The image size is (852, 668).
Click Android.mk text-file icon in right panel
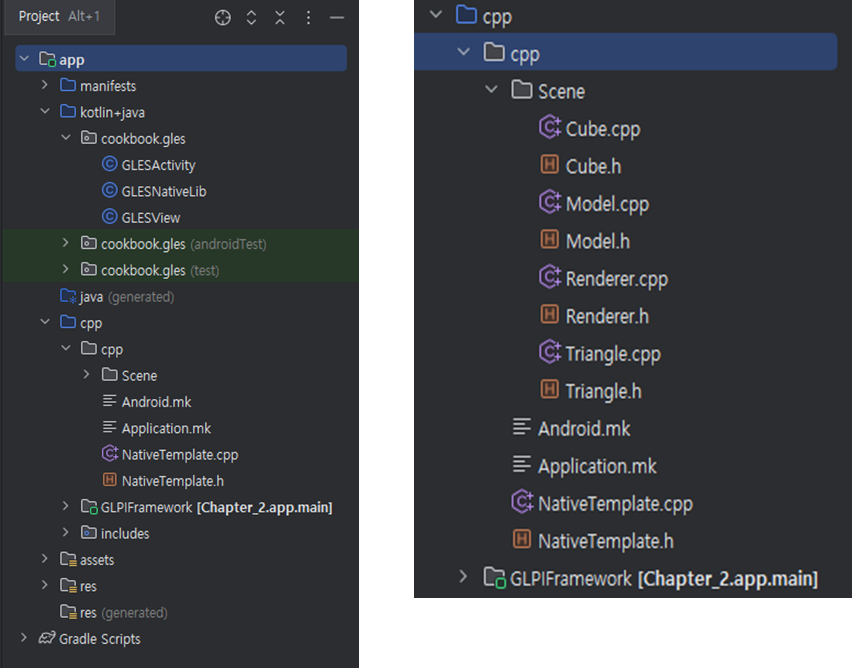pyautogui.click(x=522, y=427)
